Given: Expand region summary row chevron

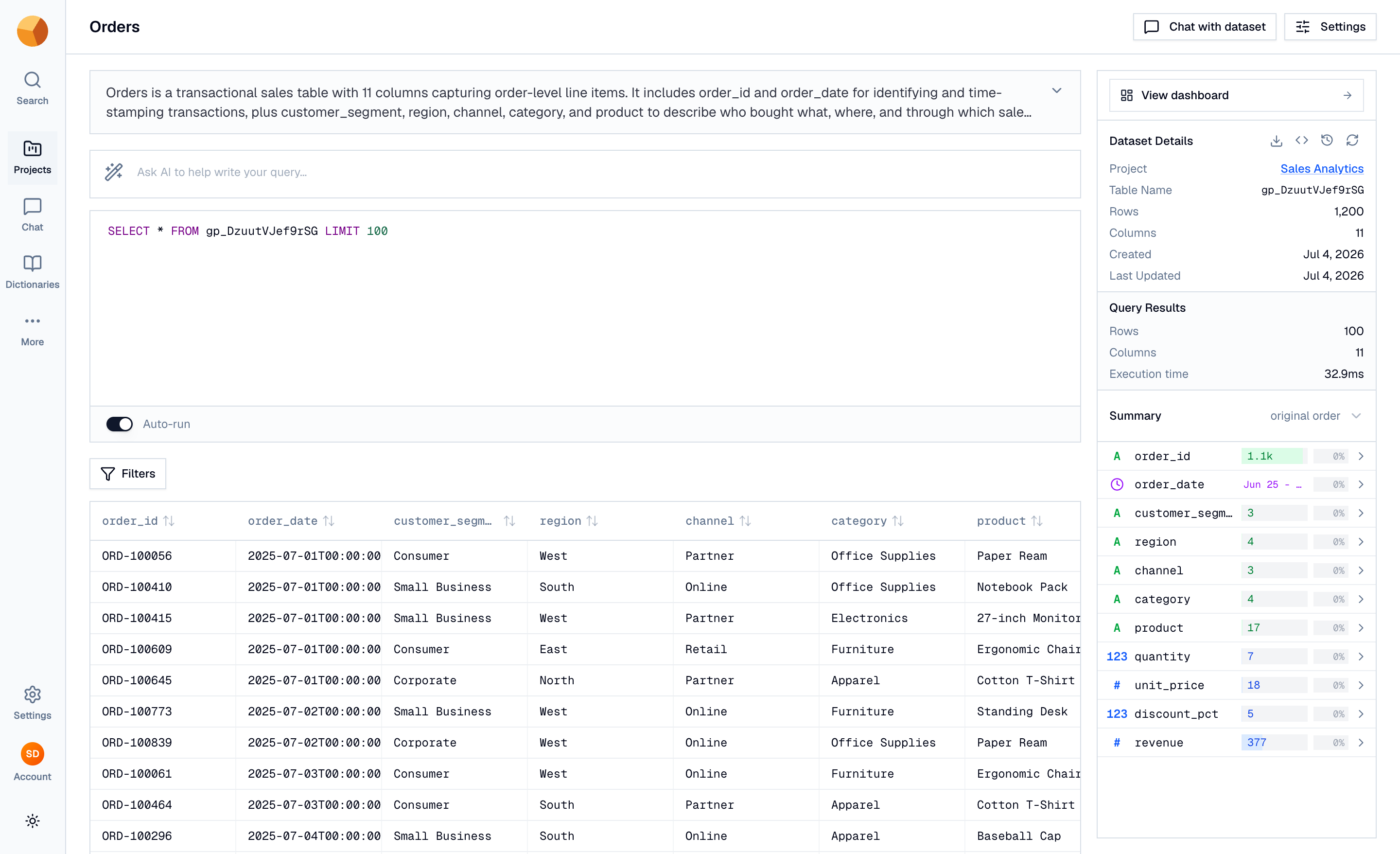Looking at the screenshot, I should pos(1361,542).
